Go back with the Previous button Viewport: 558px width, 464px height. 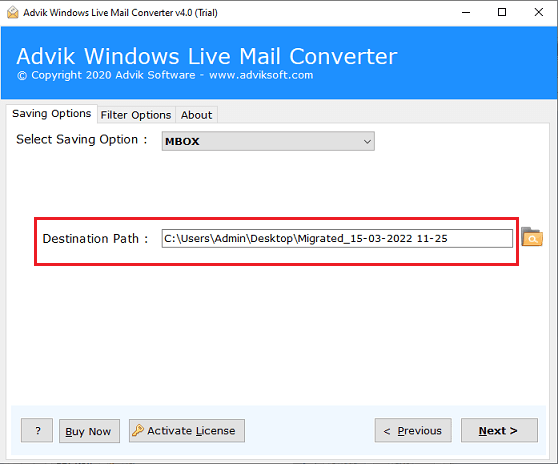(x=413, y=431)
